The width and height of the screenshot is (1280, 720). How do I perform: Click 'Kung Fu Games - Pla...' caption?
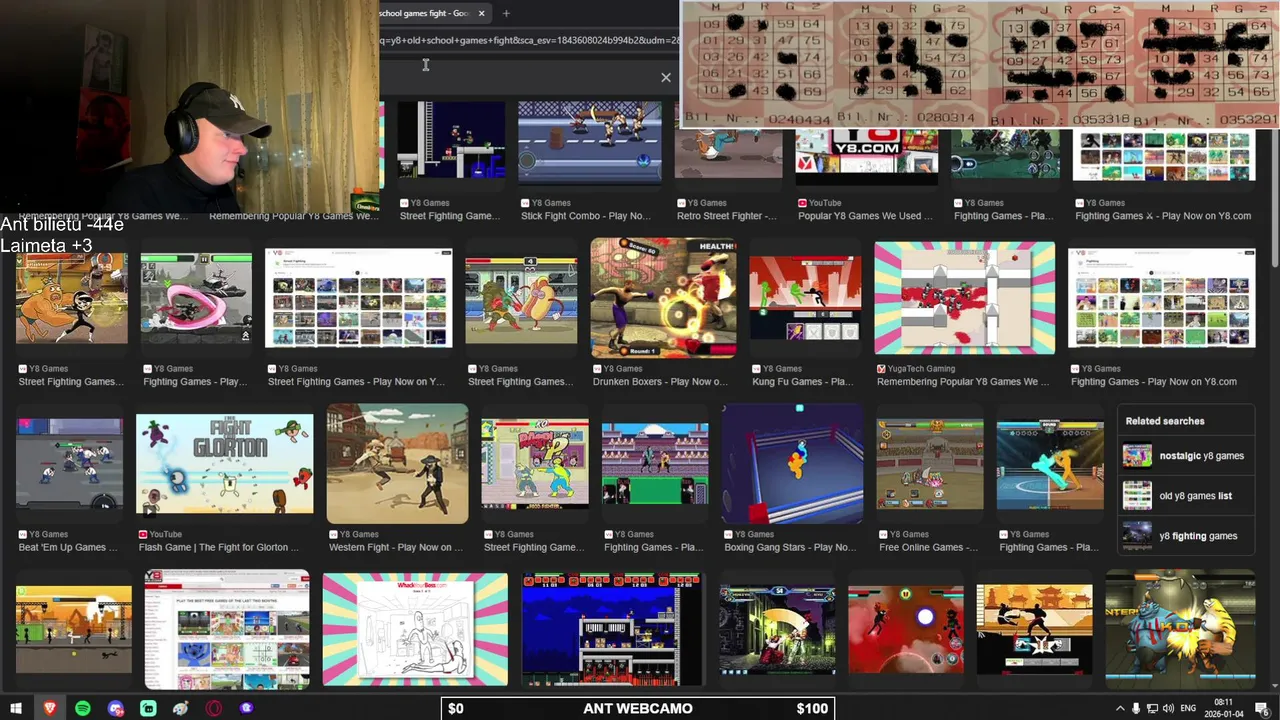(x=801, y=382)
